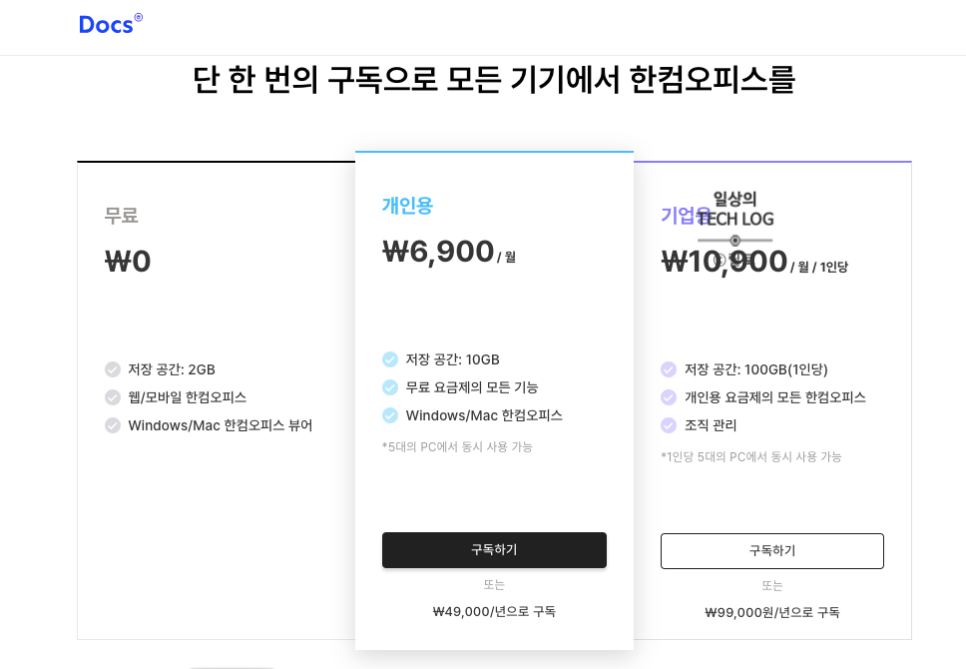Click blue checkmark beside 무료 요금제의 모든 기능
The height and width of the screenshot is (669, 966).
390,387
